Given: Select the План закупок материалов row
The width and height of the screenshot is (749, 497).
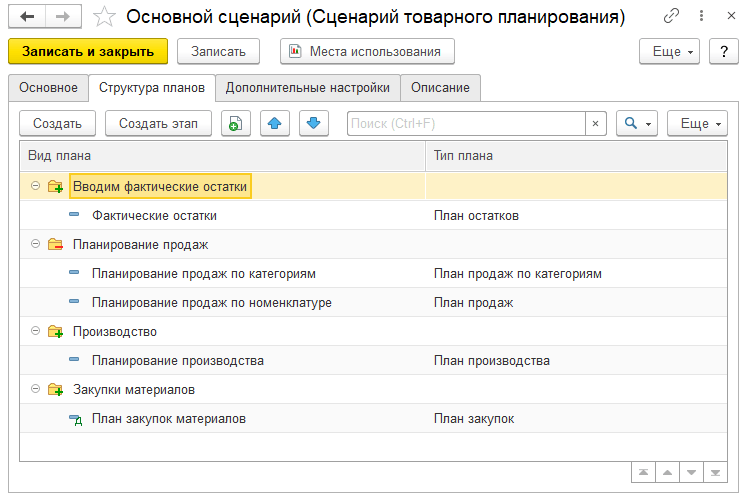Looking at the screenshot, I should coord(168,419).
